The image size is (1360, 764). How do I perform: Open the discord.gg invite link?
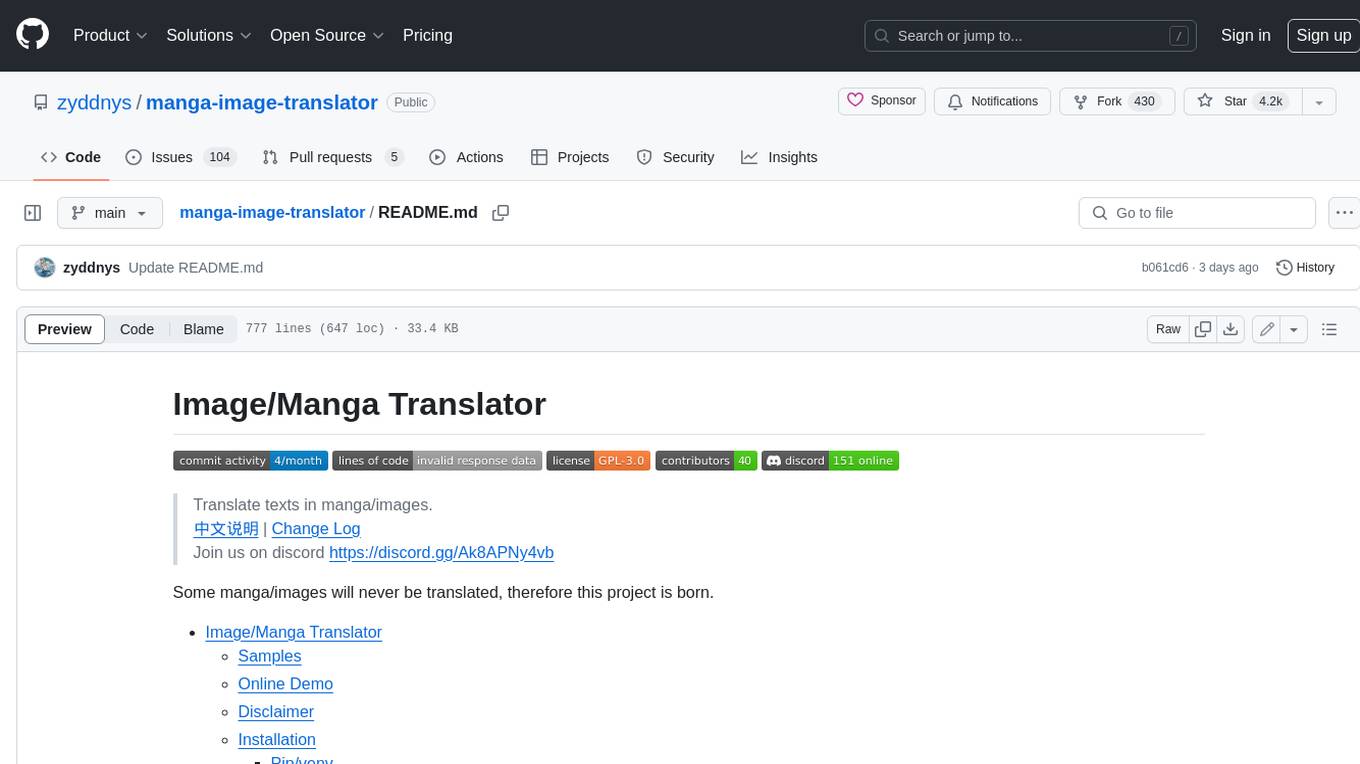pyautogui.click(x=441, y=553)
